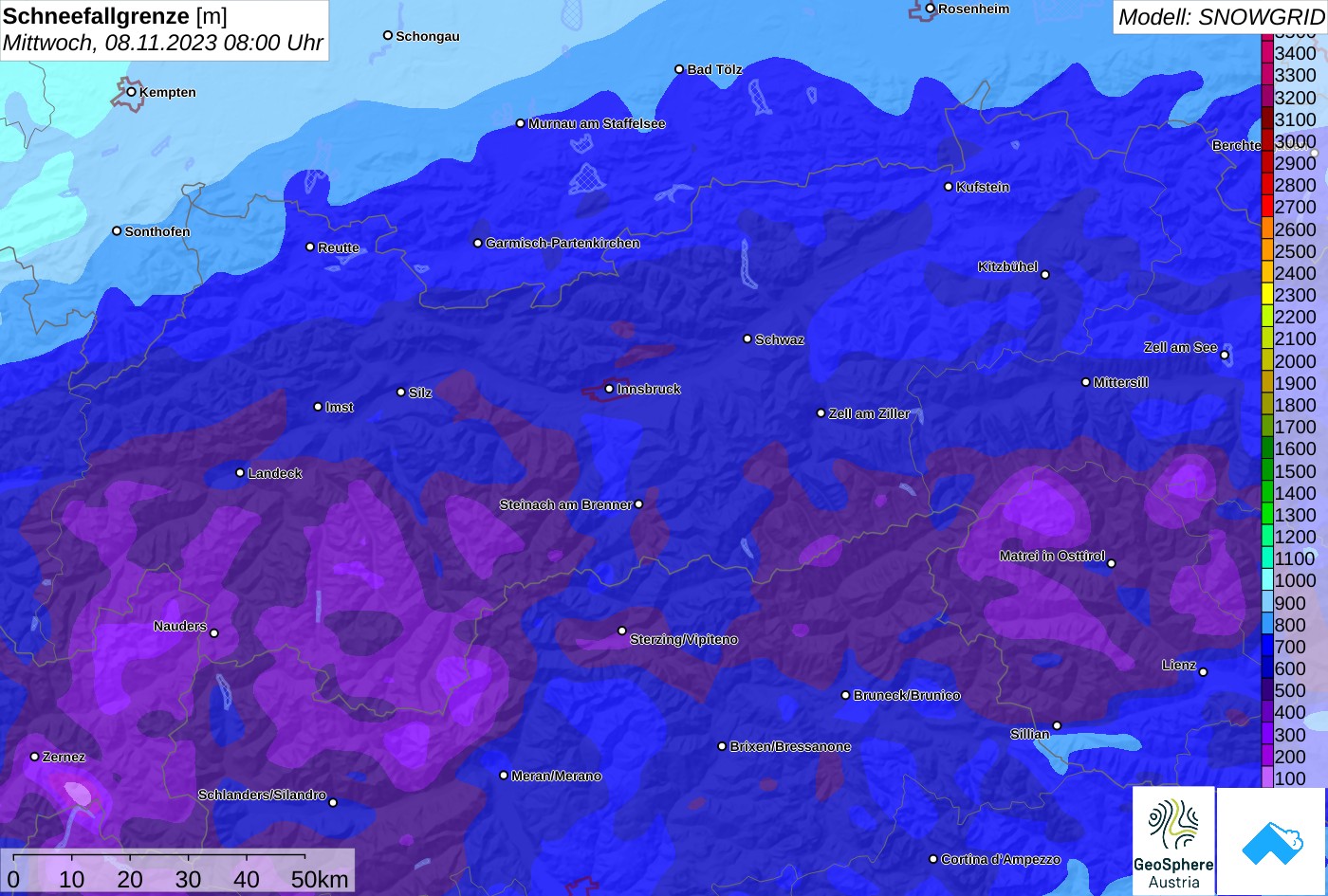This screenshot has height=896, width=1328.
Task: Click the Bruneck/Brunico label
Action: 907,696
